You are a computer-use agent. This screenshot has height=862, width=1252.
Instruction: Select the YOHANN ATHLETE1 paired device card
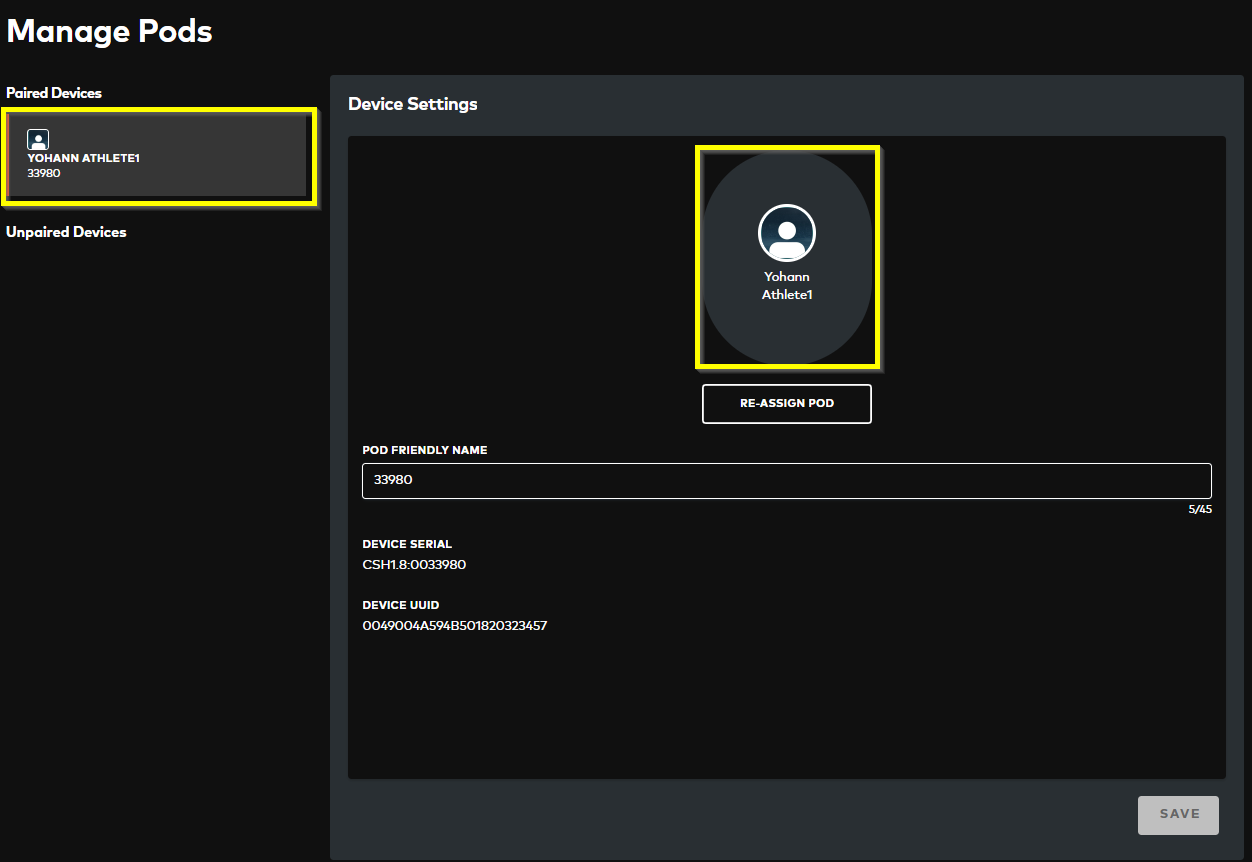(159, 156)
